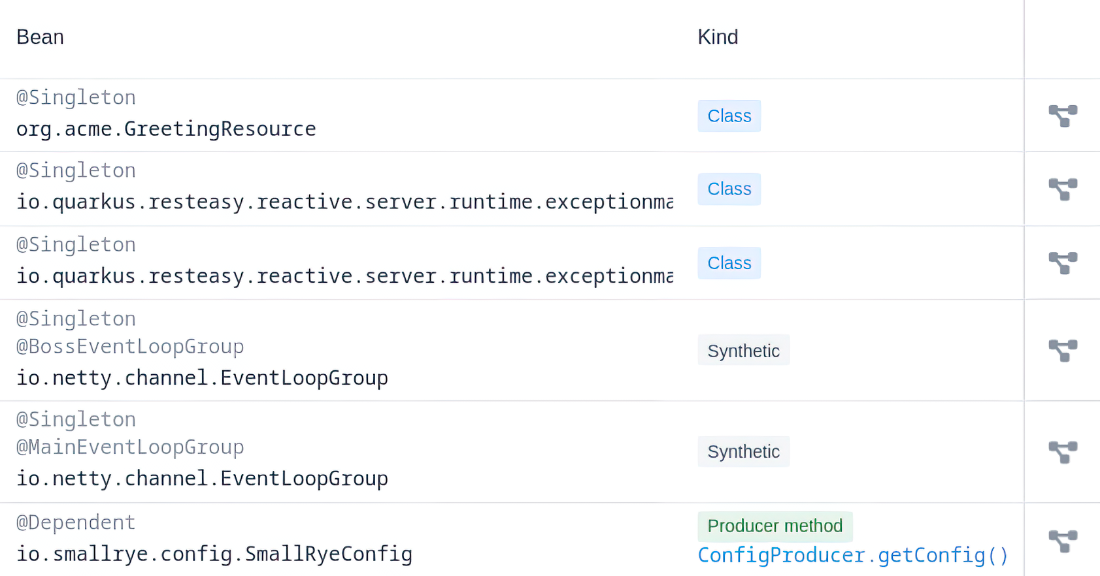Open dependency graph for org.acme.GreetingResource bean
This screenshot has width=1100, height=576.
1063,116
